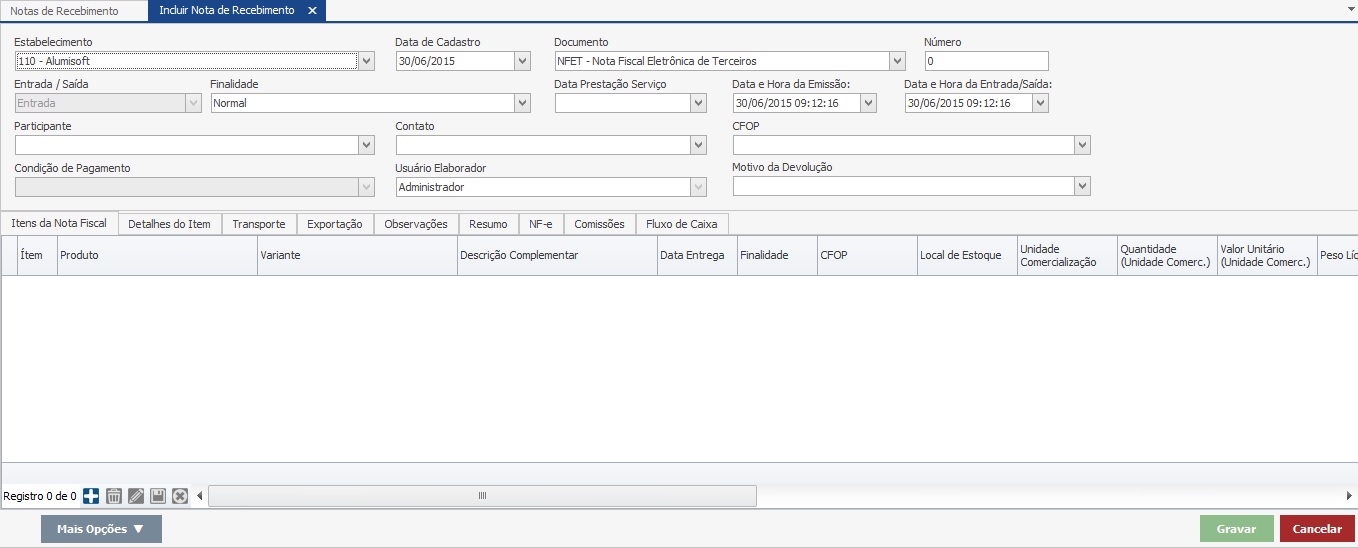Open the Finalidade dropdown

pos(522,103)
